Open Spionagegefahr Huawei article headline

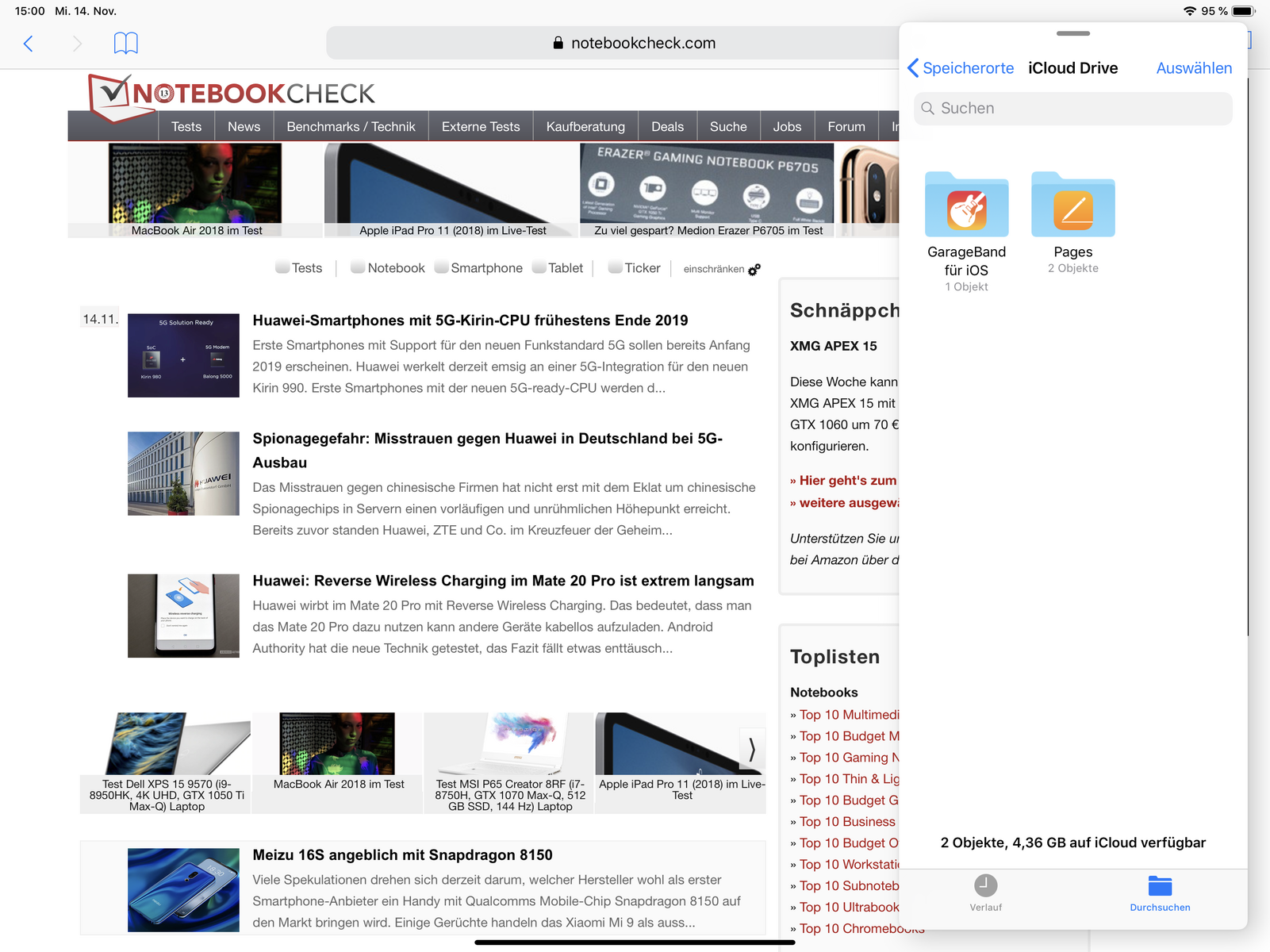click(488, 451)
